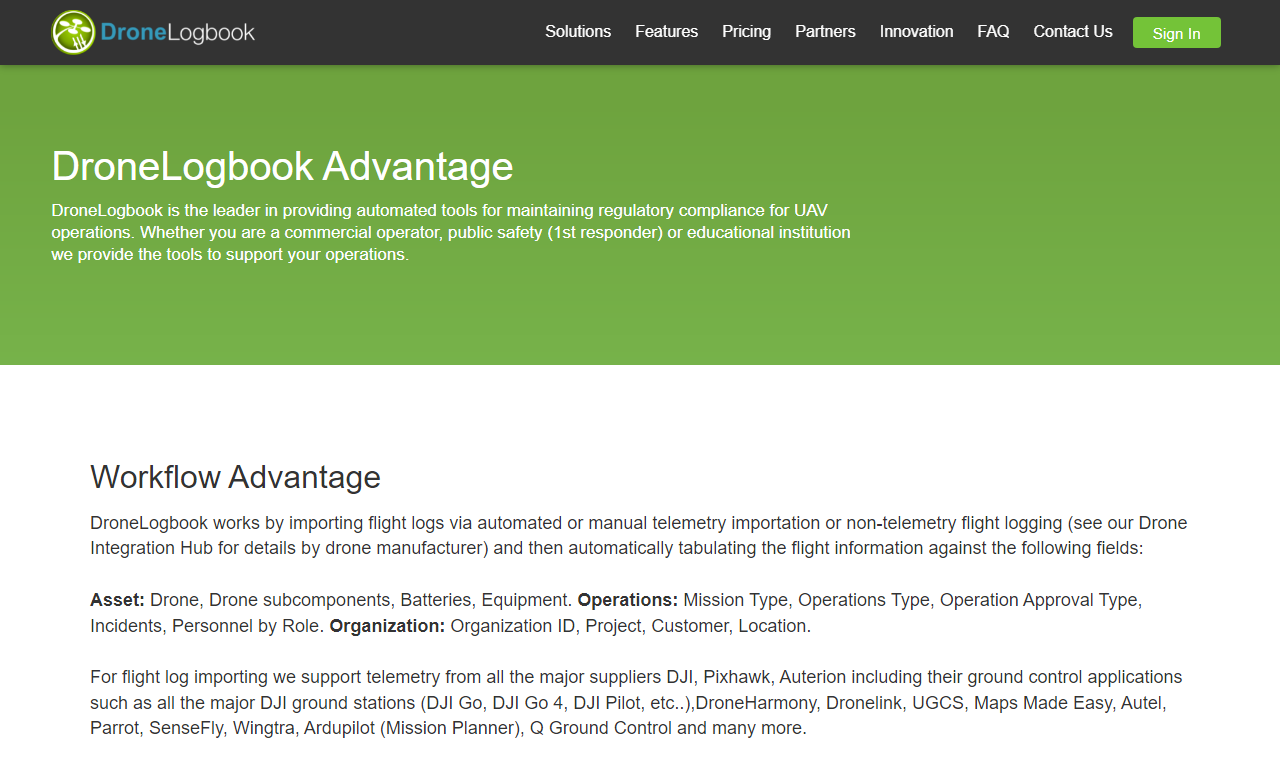This screenshot has width=1280, height=768.
Task: Click the Workflow Advantage heading
Action: point(235,477)
